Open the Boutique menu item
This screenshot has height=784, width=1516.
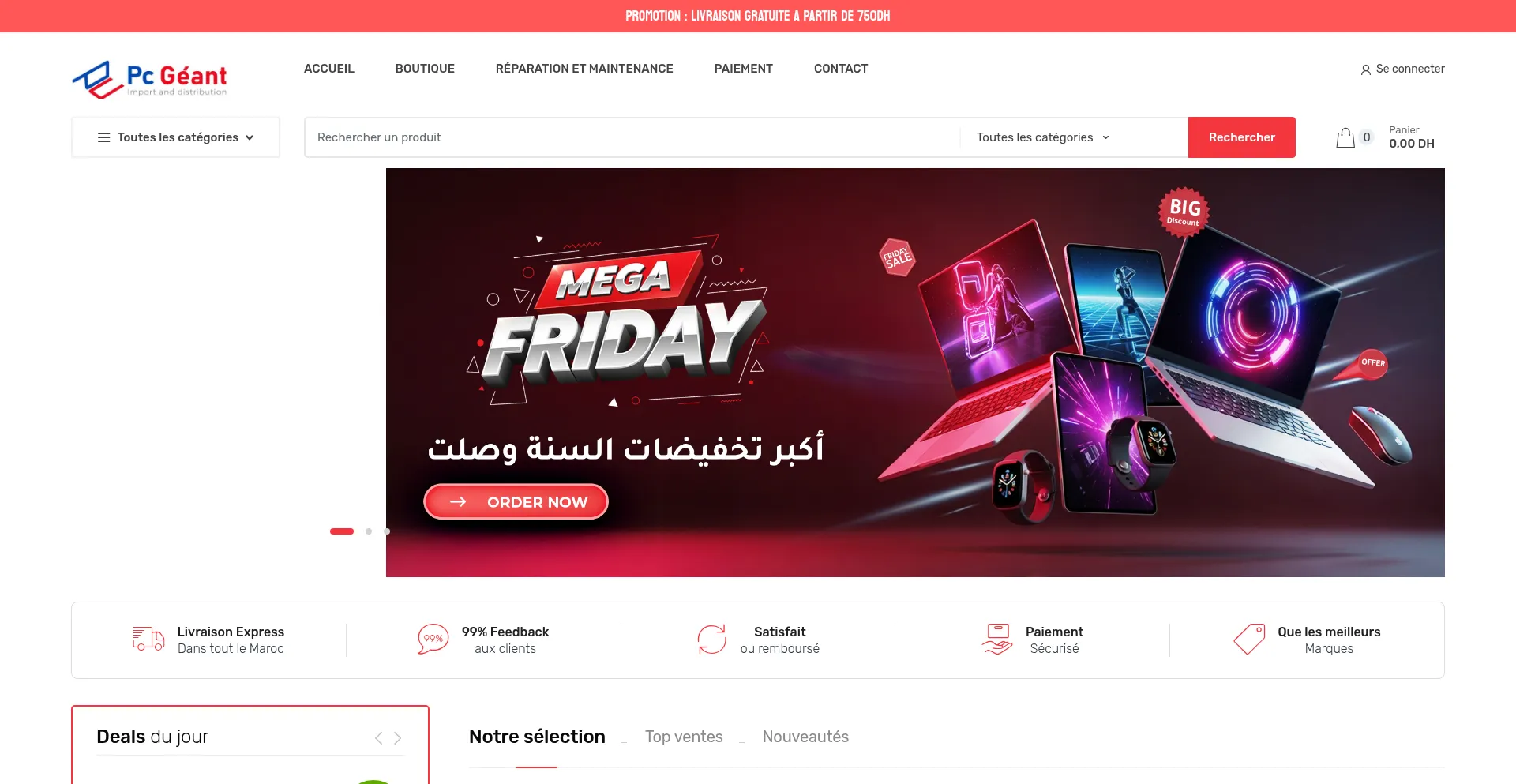425,69
